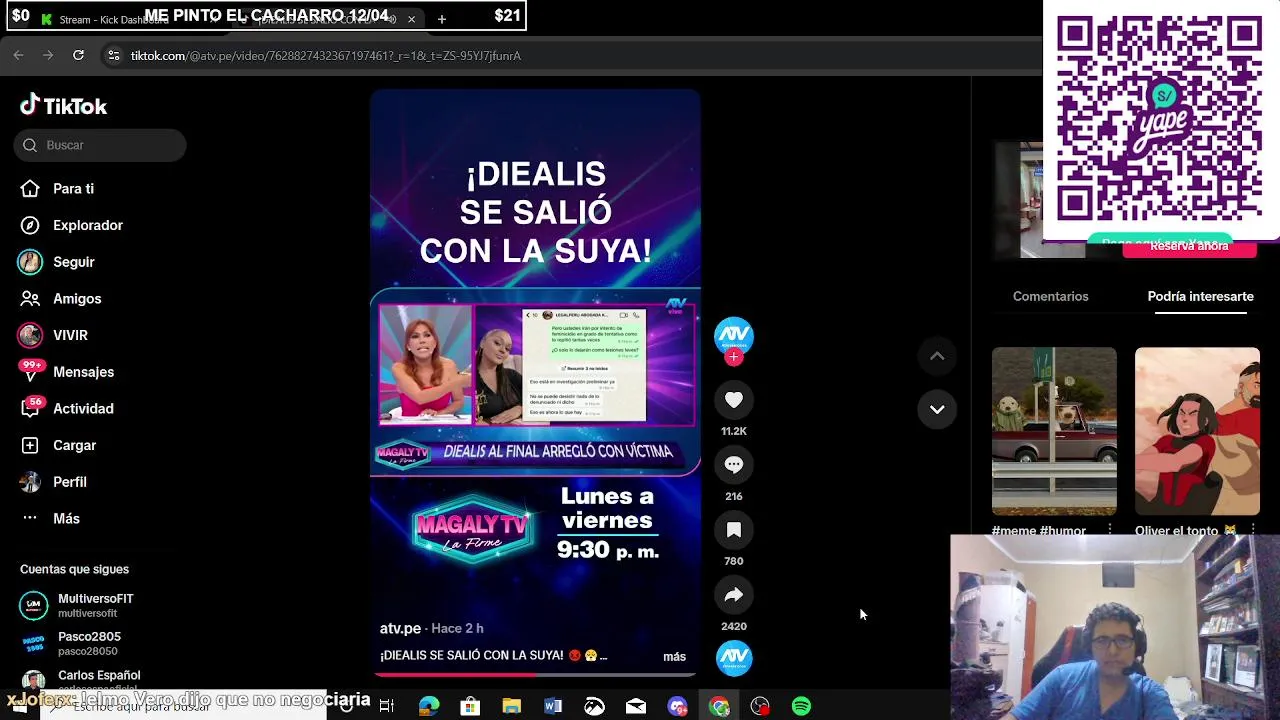Switch to the Podría interesarte tab
Image resolution: width=1280 pixels, height=720 pixels.
pyautogui.click(x=1200, y=296)
